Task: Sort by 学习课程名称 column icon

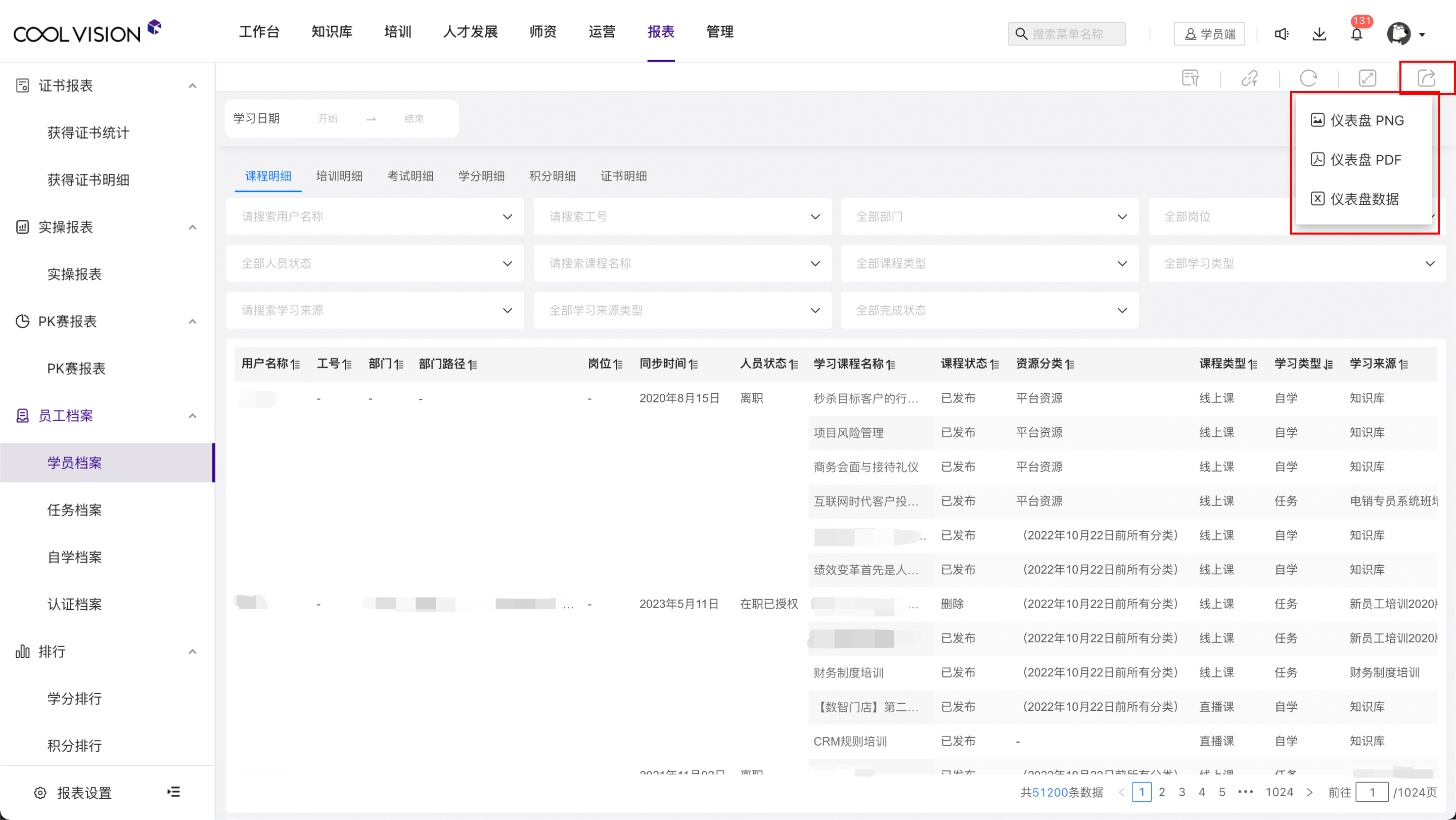Action: click(891, 365)
